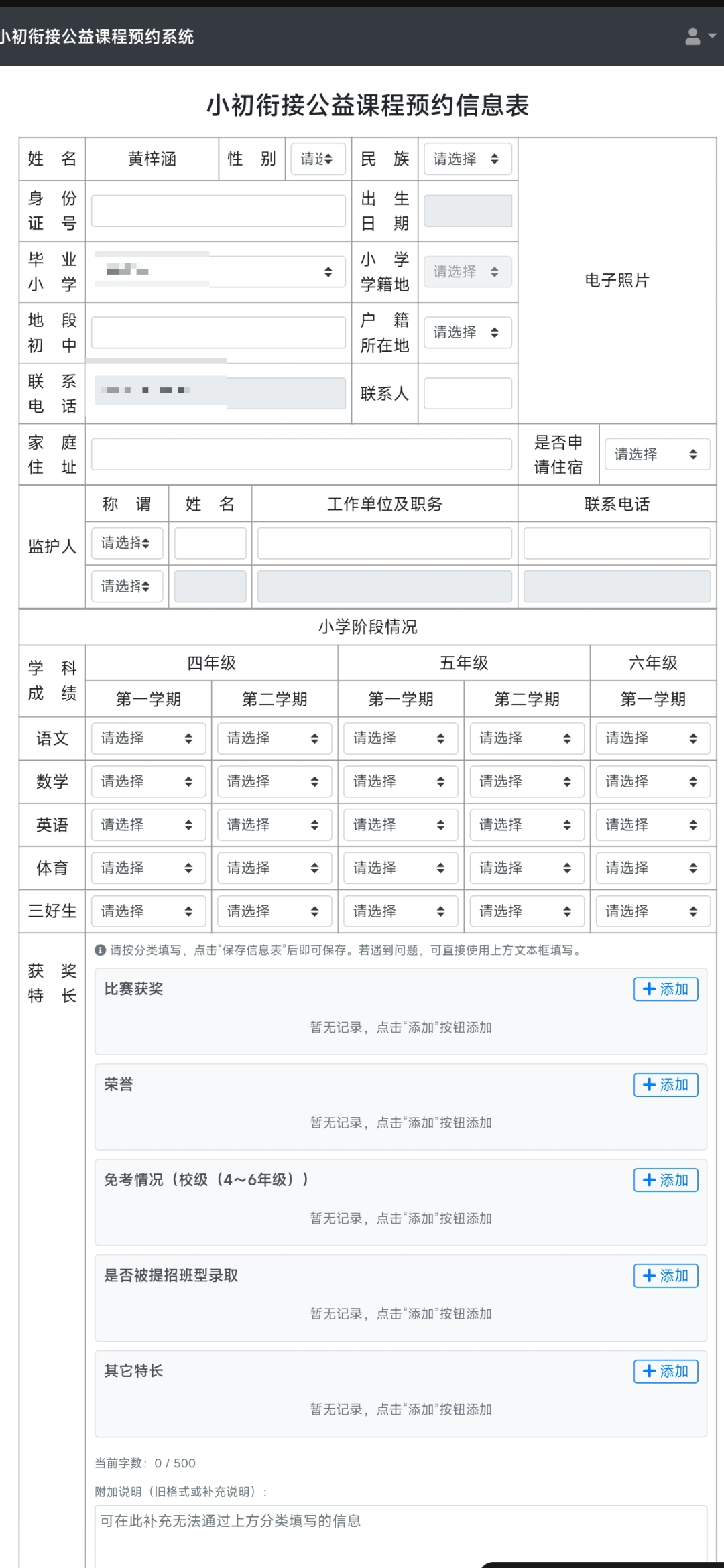Focus the 家庭住址 text field
This screenshot has height=1568, width=724.
(302, 454)
